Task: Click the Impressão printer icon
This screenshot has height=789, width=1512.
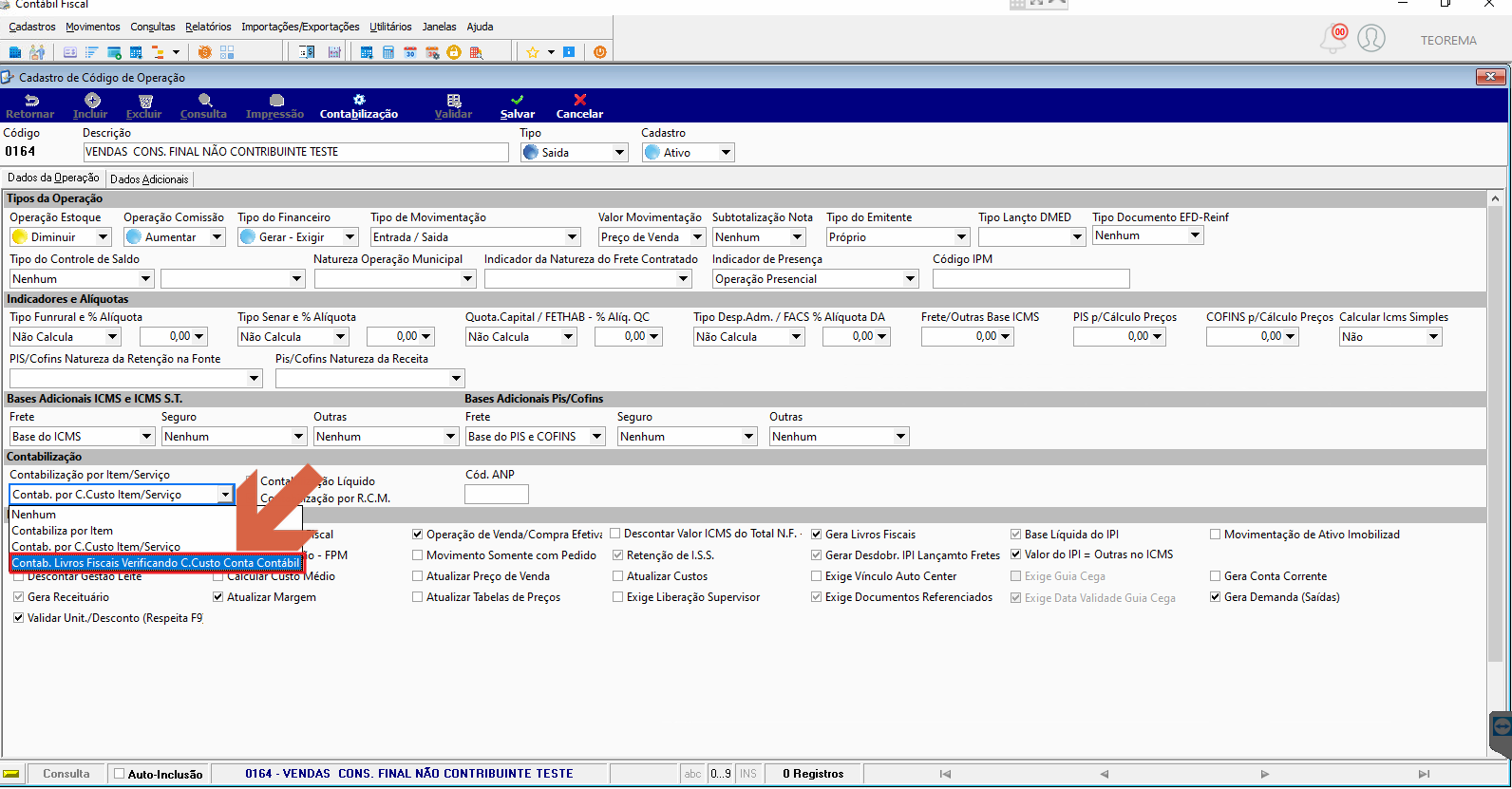Action: click(x=276, y=100)
